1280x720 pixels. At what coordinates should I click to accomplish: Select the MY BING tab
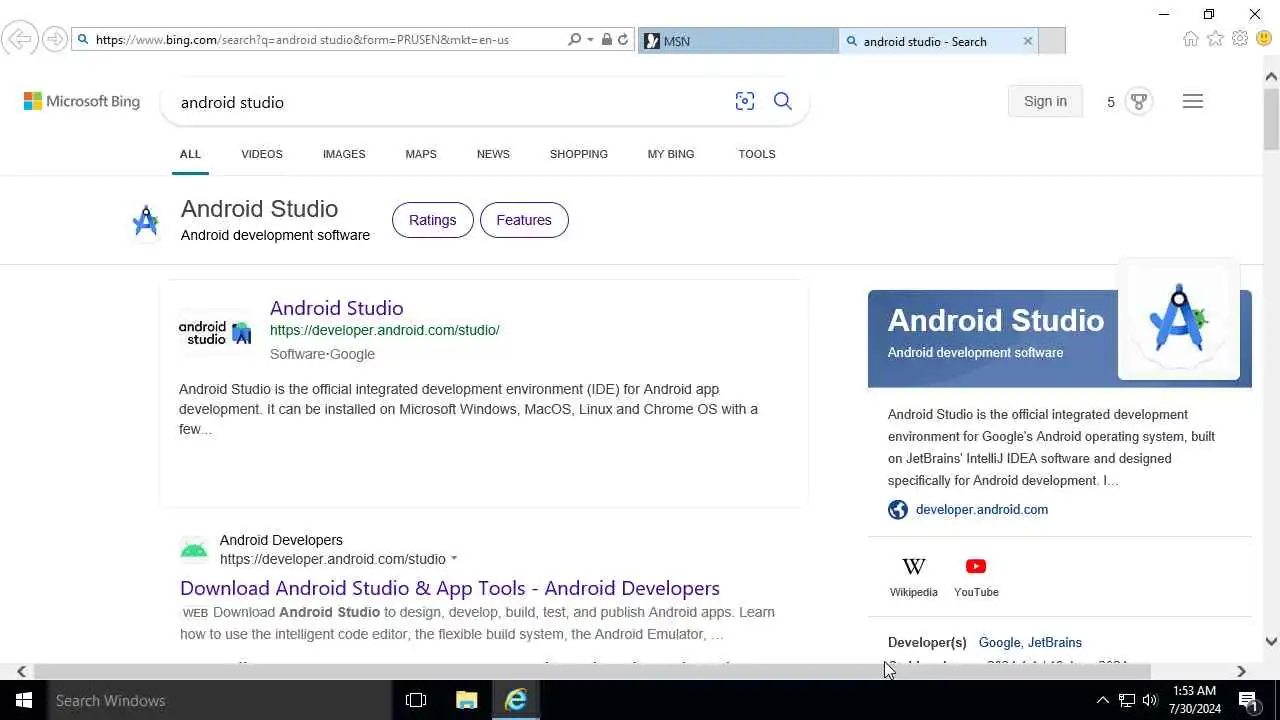[x=671, y=154]
